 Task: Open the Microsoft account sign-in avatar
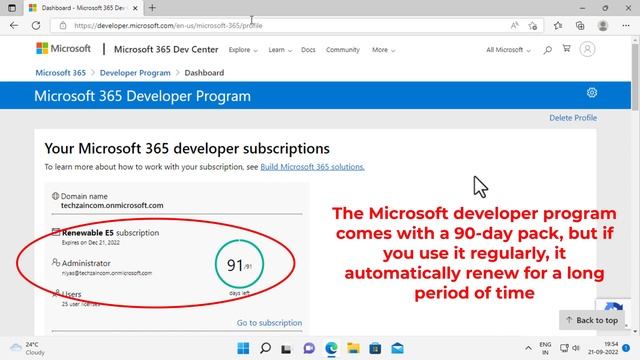[x=587, y=49]
